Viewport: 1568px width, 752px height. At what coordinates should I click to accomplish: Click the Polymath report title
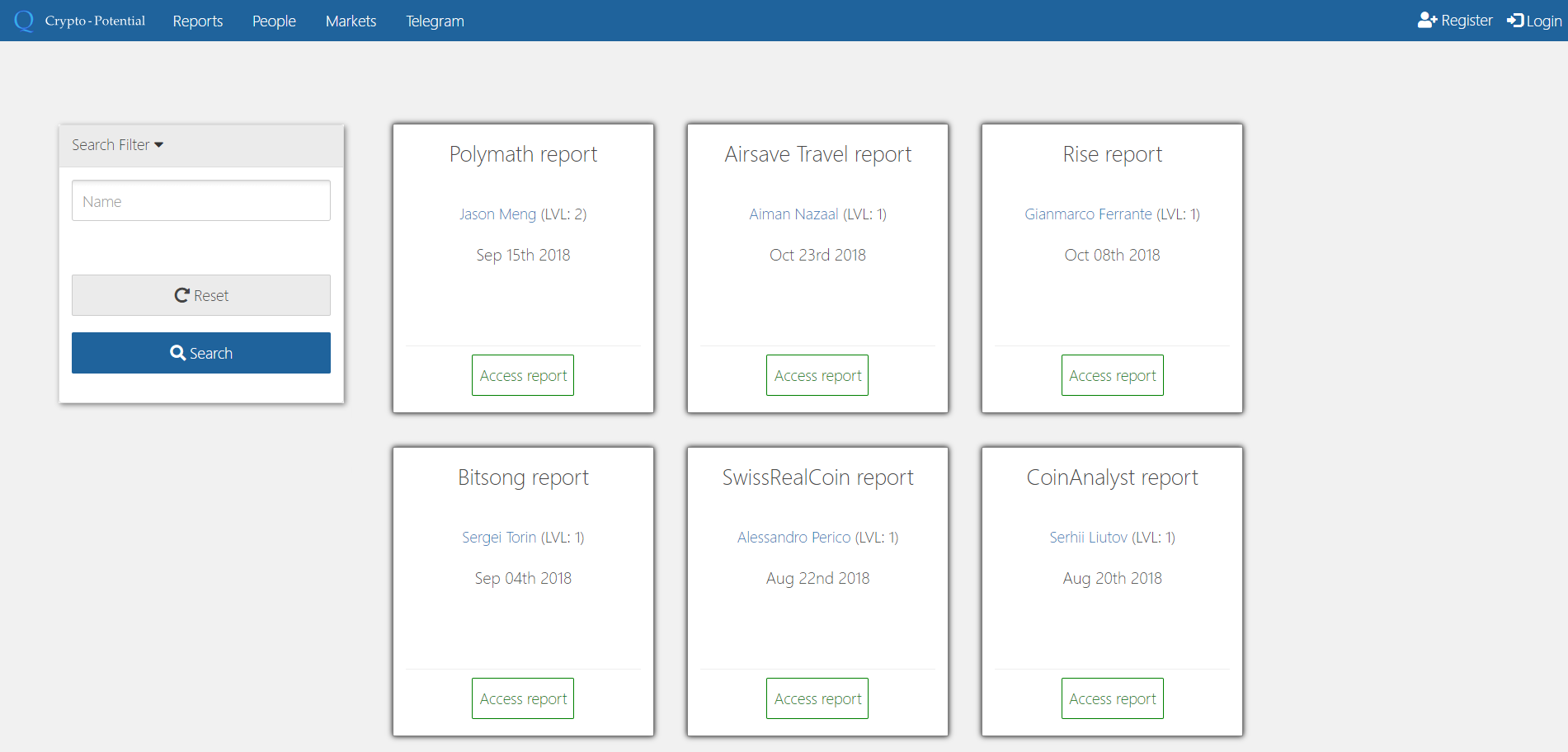tap(523, 155)
